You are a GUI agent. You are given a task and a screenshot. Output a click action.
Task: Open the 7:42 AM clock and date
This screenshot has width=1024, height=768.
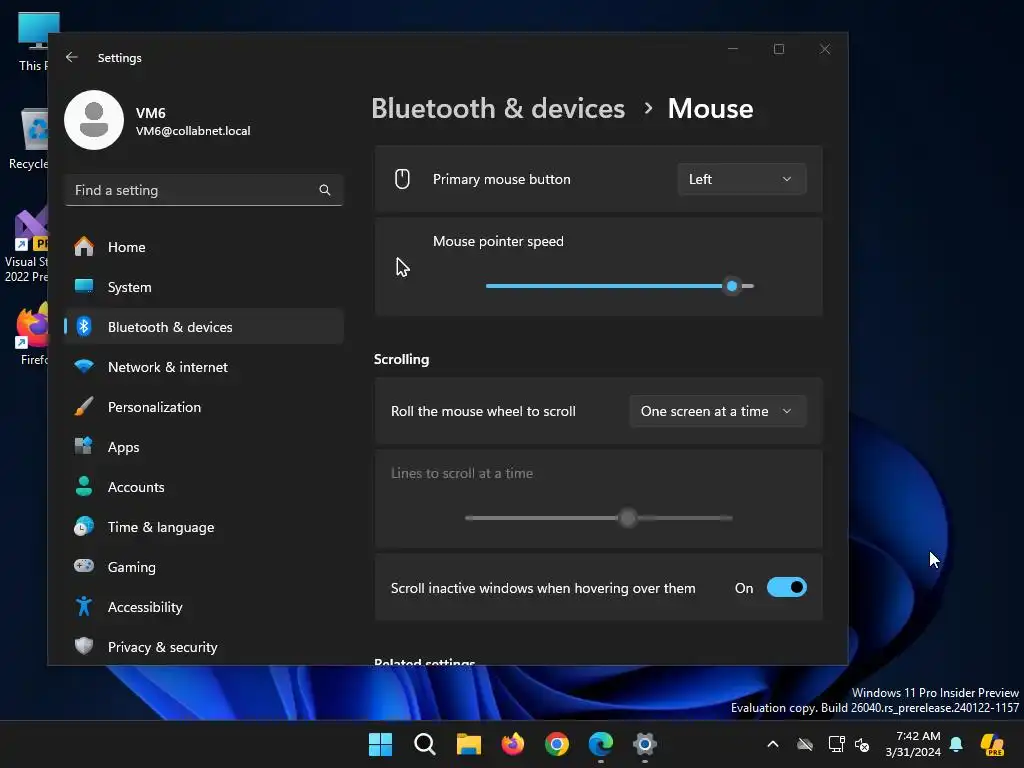(913, 744)
